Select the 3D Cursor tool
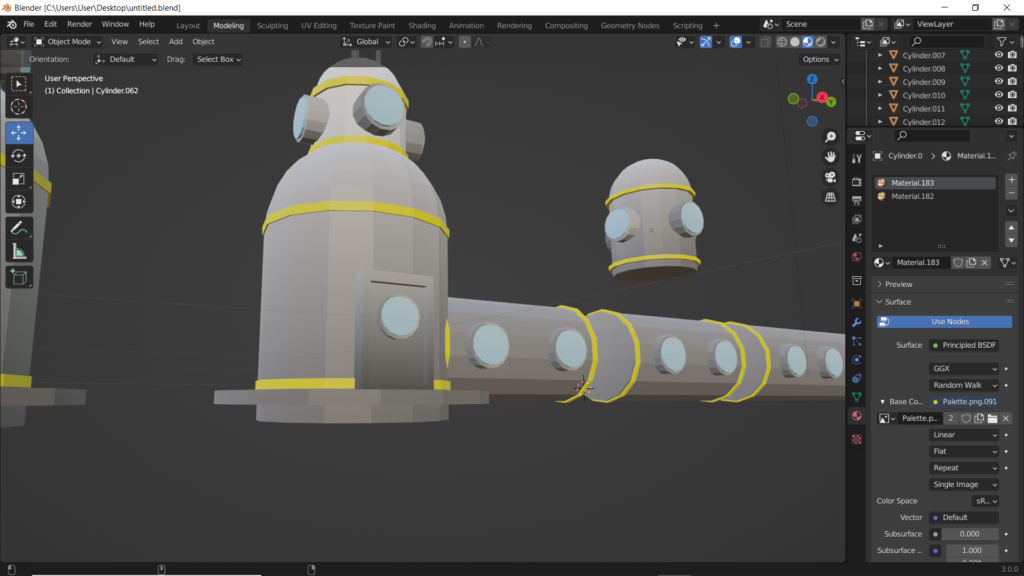Screen dimensions: 1024x576 pos(19,107)
